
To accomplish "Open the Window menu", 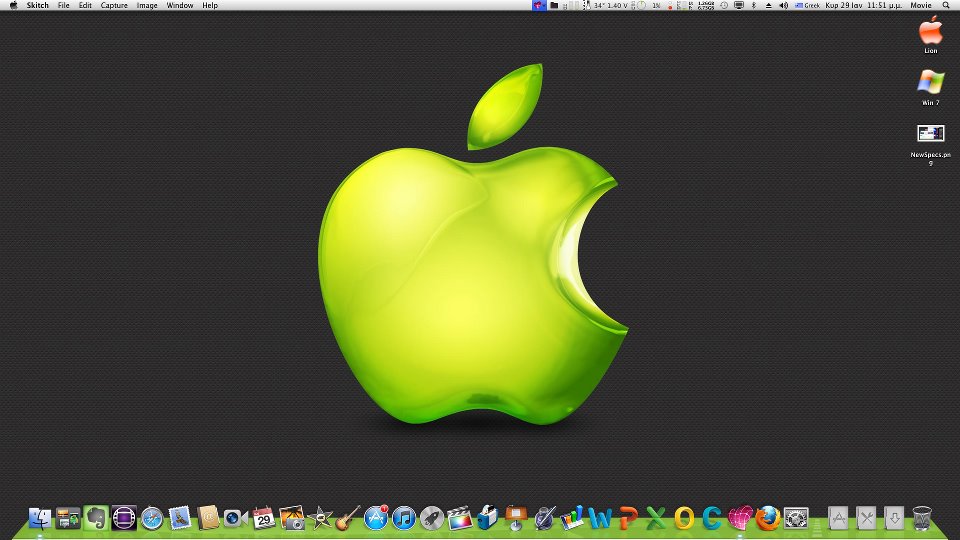I will click(180, 5).
